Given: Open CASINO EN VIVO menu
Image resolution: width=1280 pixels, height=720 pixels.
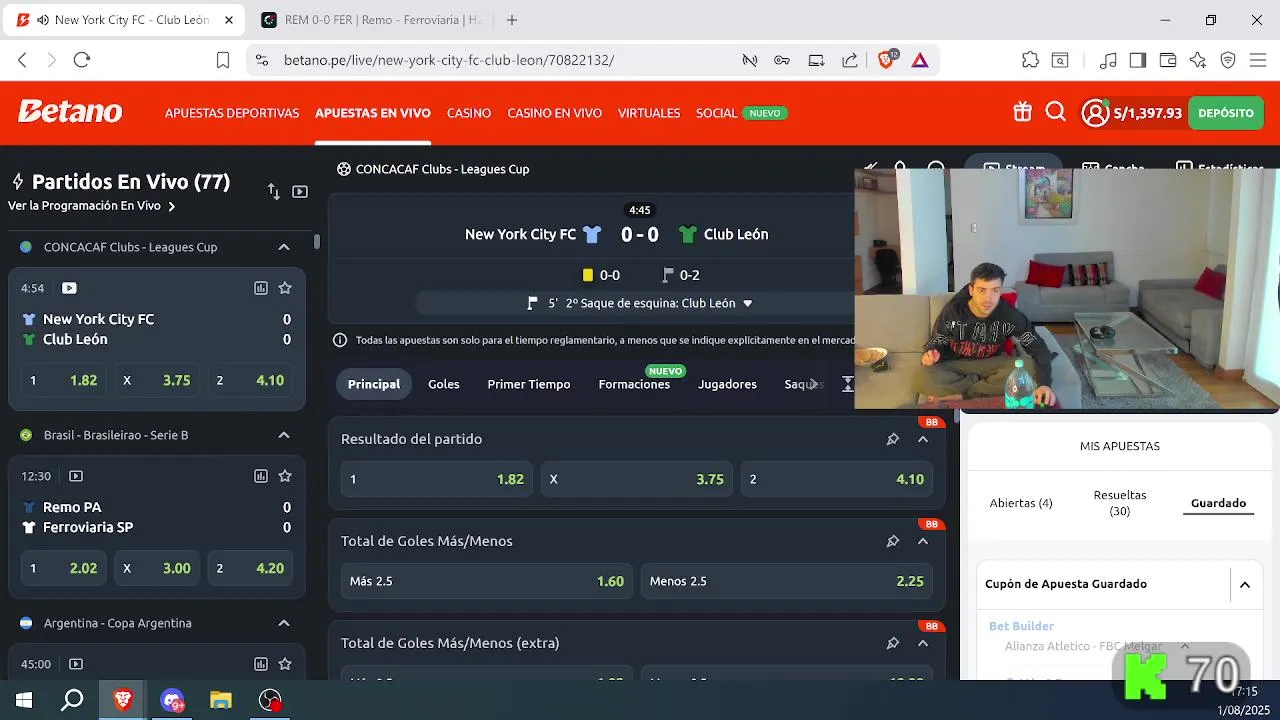Looking at the screenshot, I should coord(554,113).
